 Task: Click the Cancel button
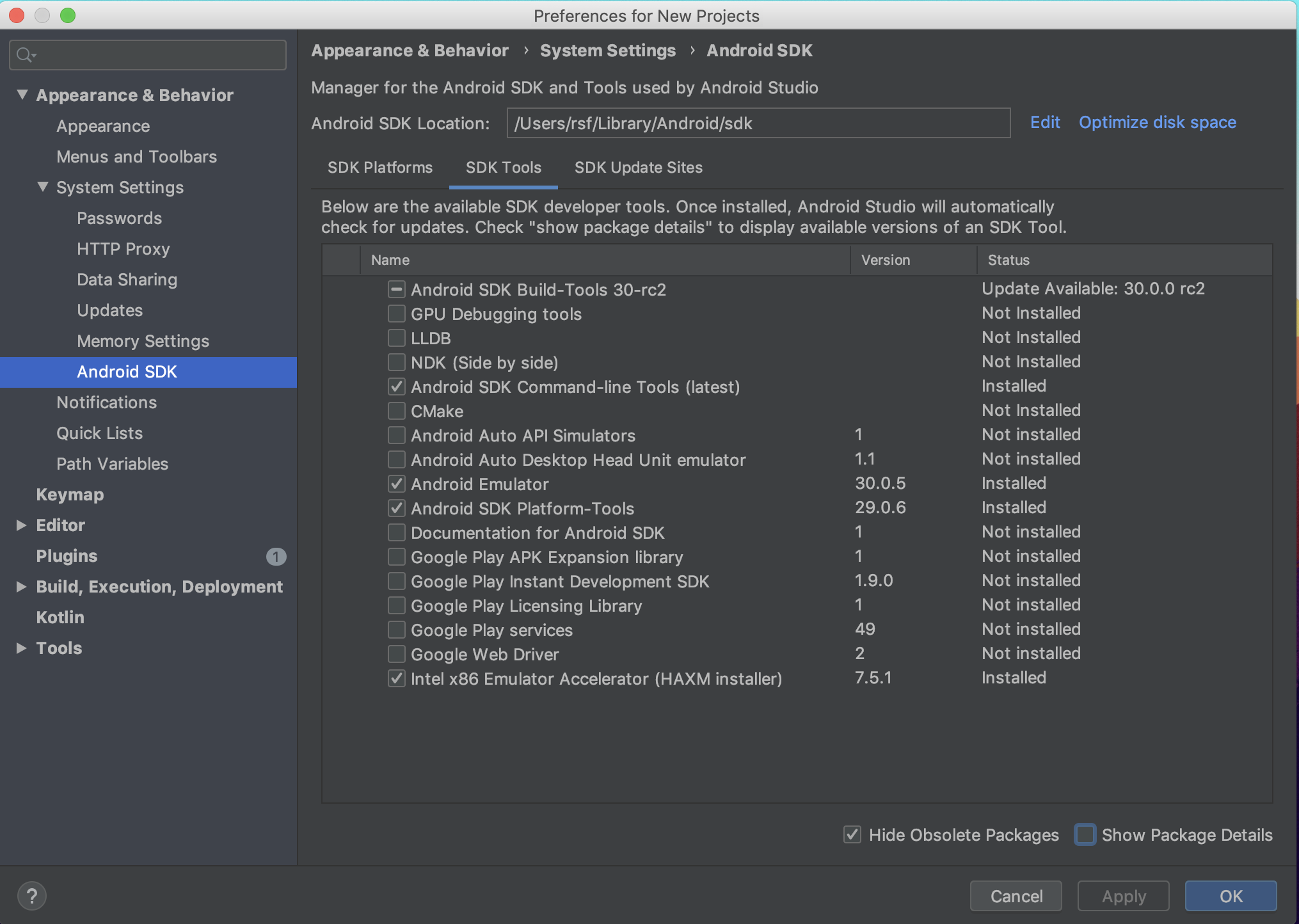click(x=1016, y=896)
